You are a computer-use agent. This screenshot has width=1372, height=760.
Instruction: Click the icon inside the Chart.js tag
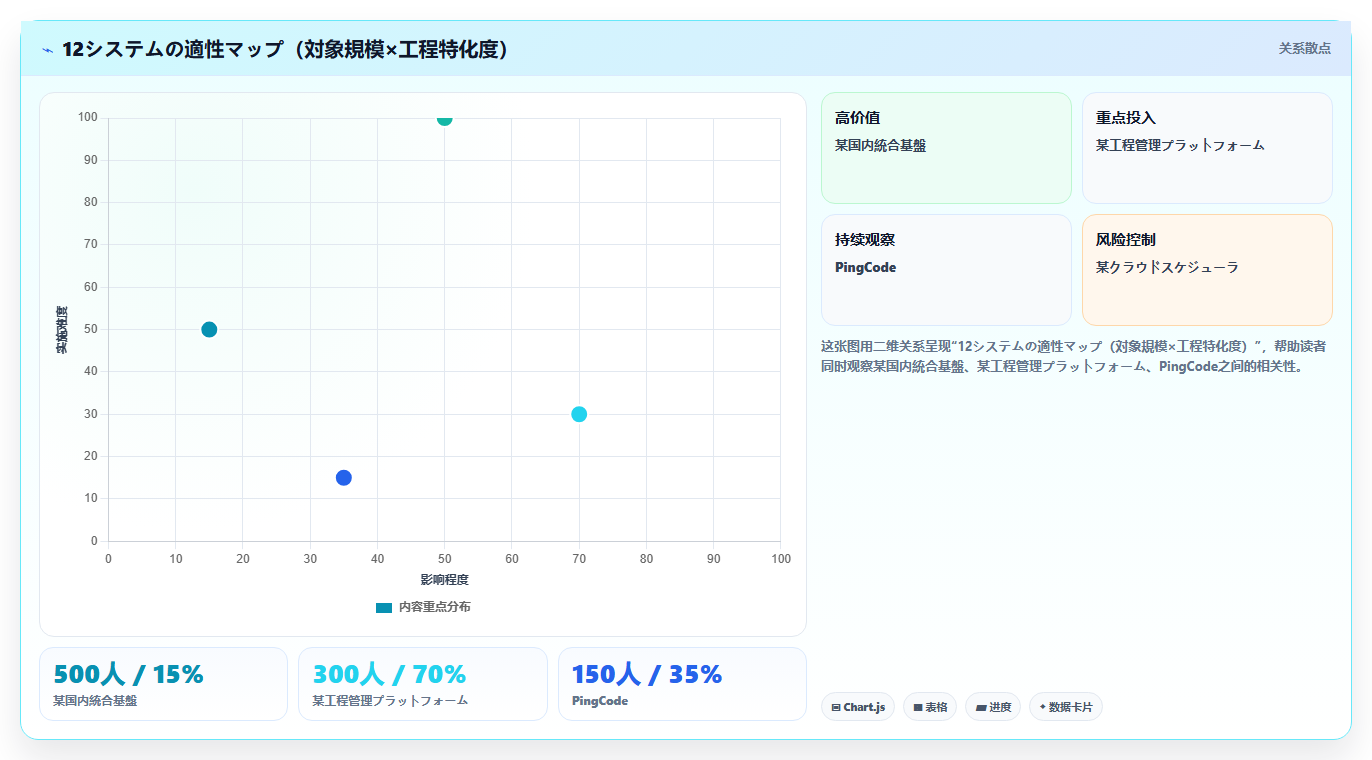(836, 707)
